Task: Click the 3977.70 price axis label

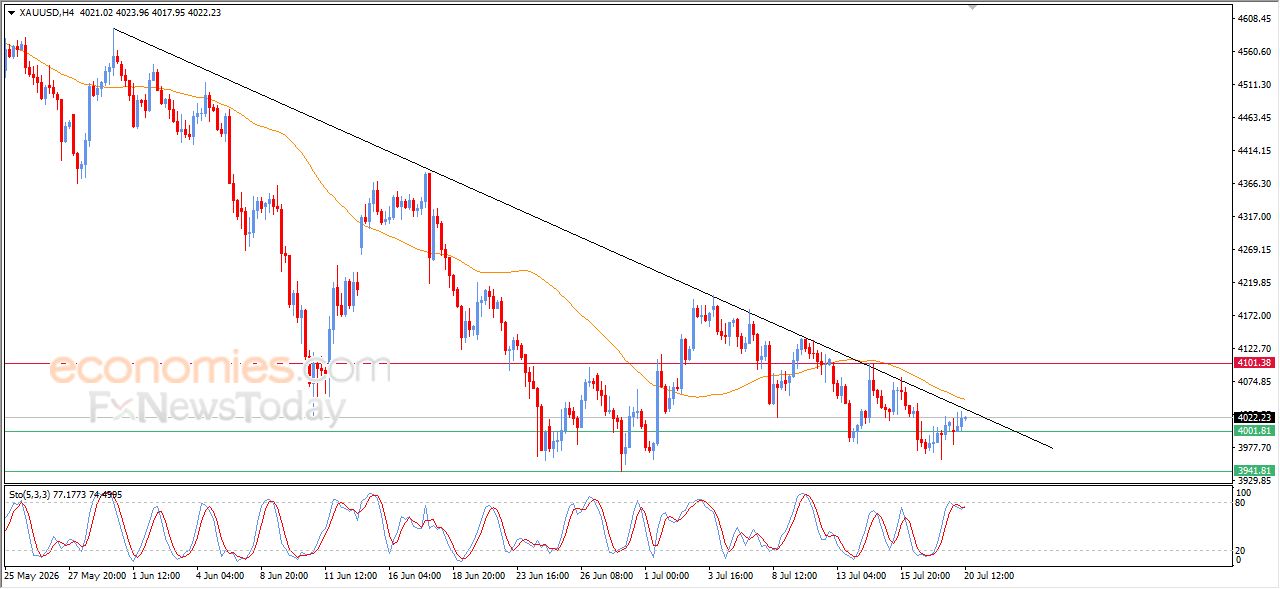Action: pos(1253,448)
